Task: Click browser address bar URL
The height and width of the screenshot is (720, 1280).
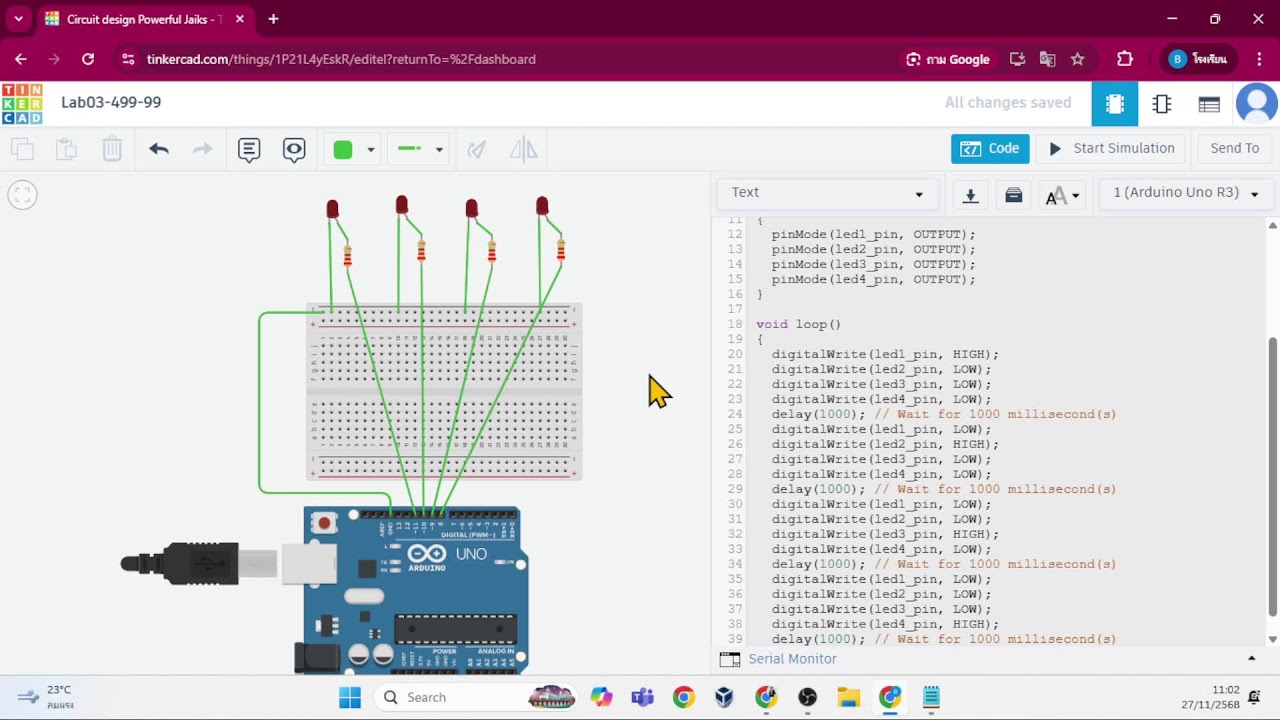Action: [341, 59]
